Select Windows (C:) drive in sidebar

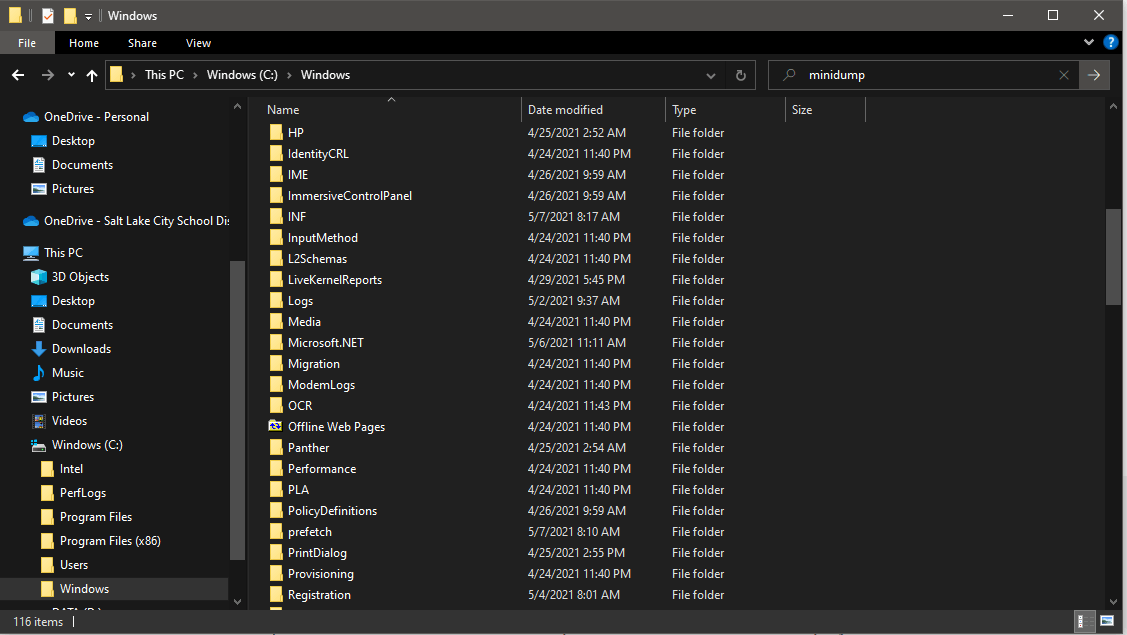[x=87, y=444]
